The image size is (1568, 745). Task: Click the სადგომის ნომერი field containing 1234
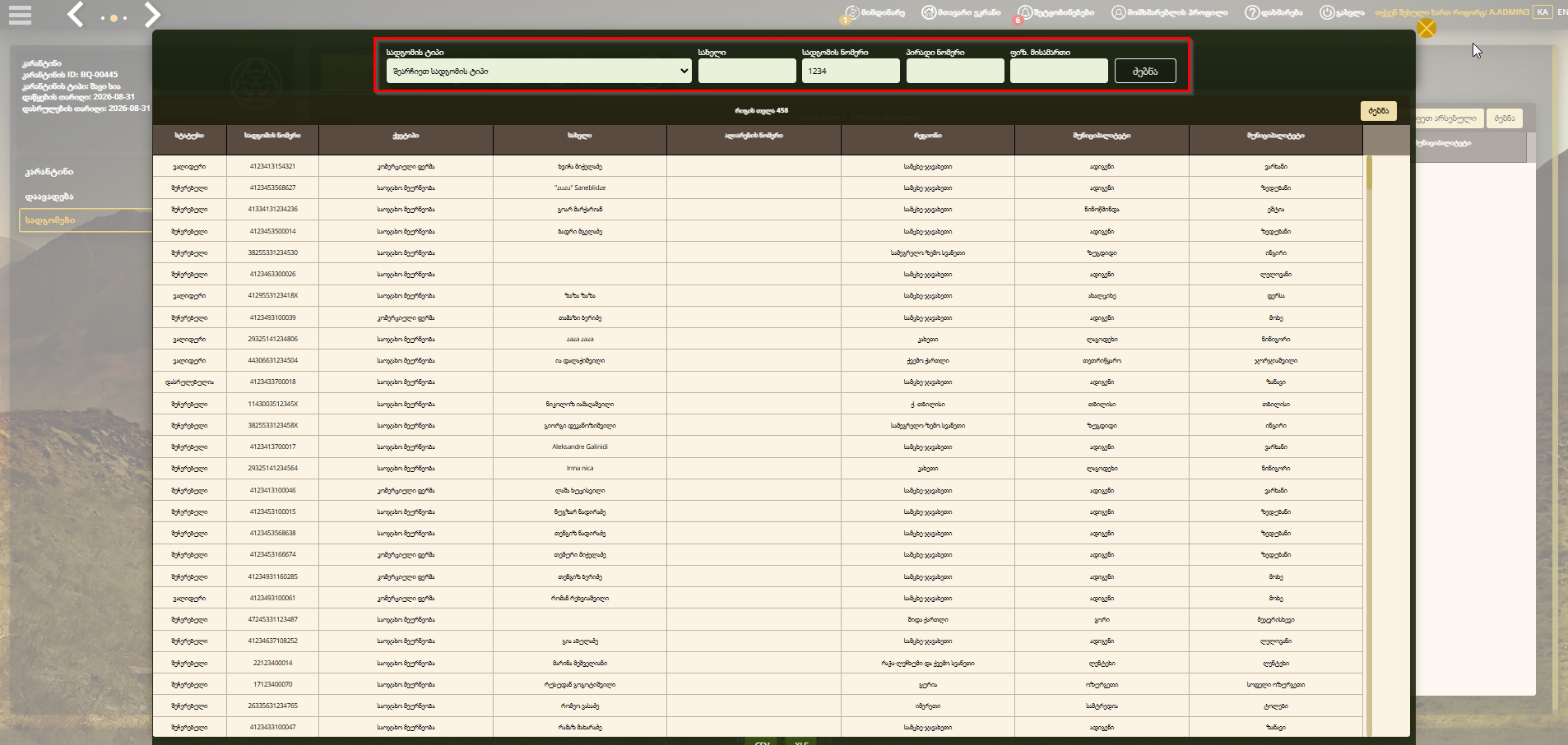coord(851,71)
